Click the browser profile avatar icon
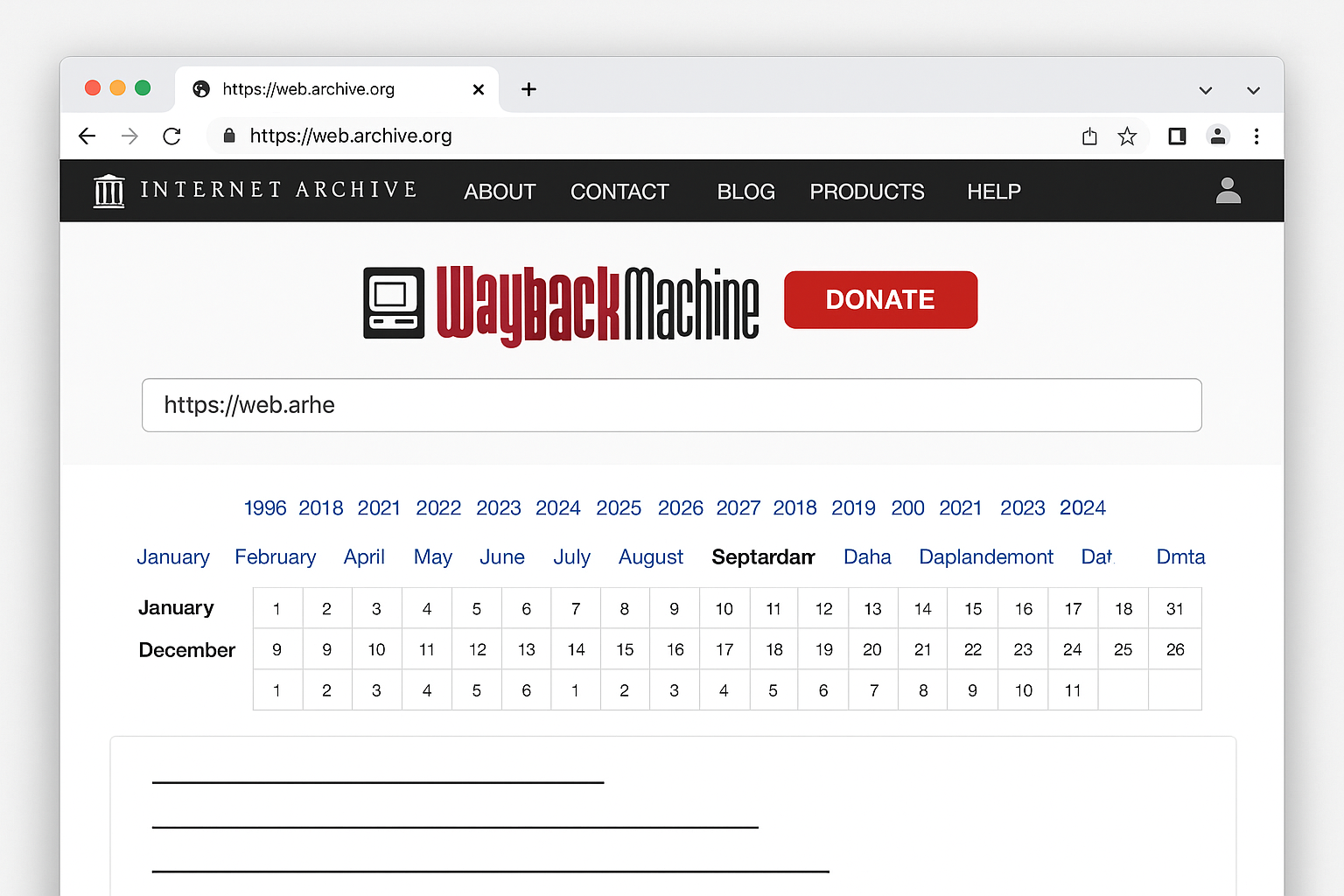Viewport: 1344px width, 896px height. 1218,136
